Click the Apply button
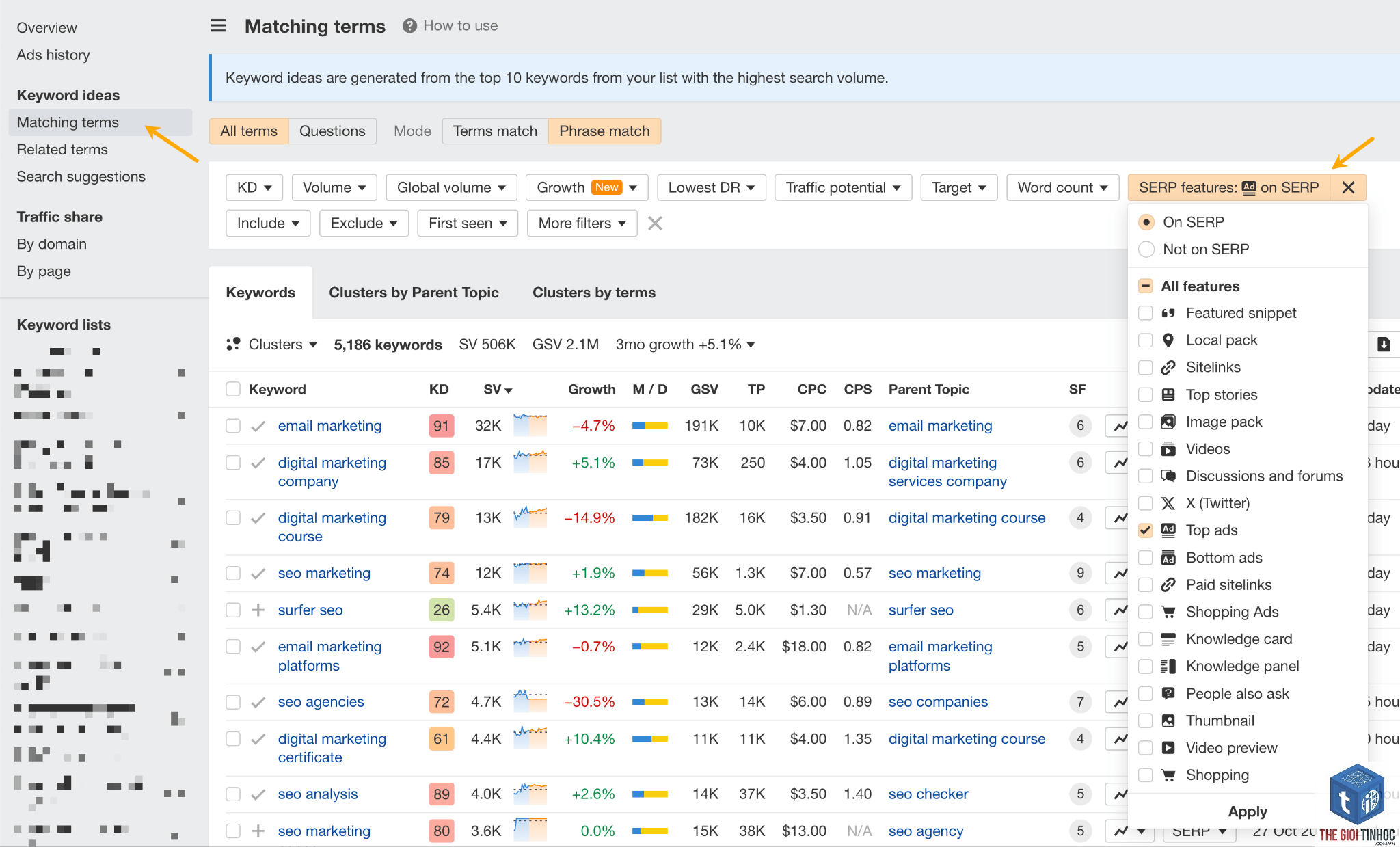 (1248, 811)
